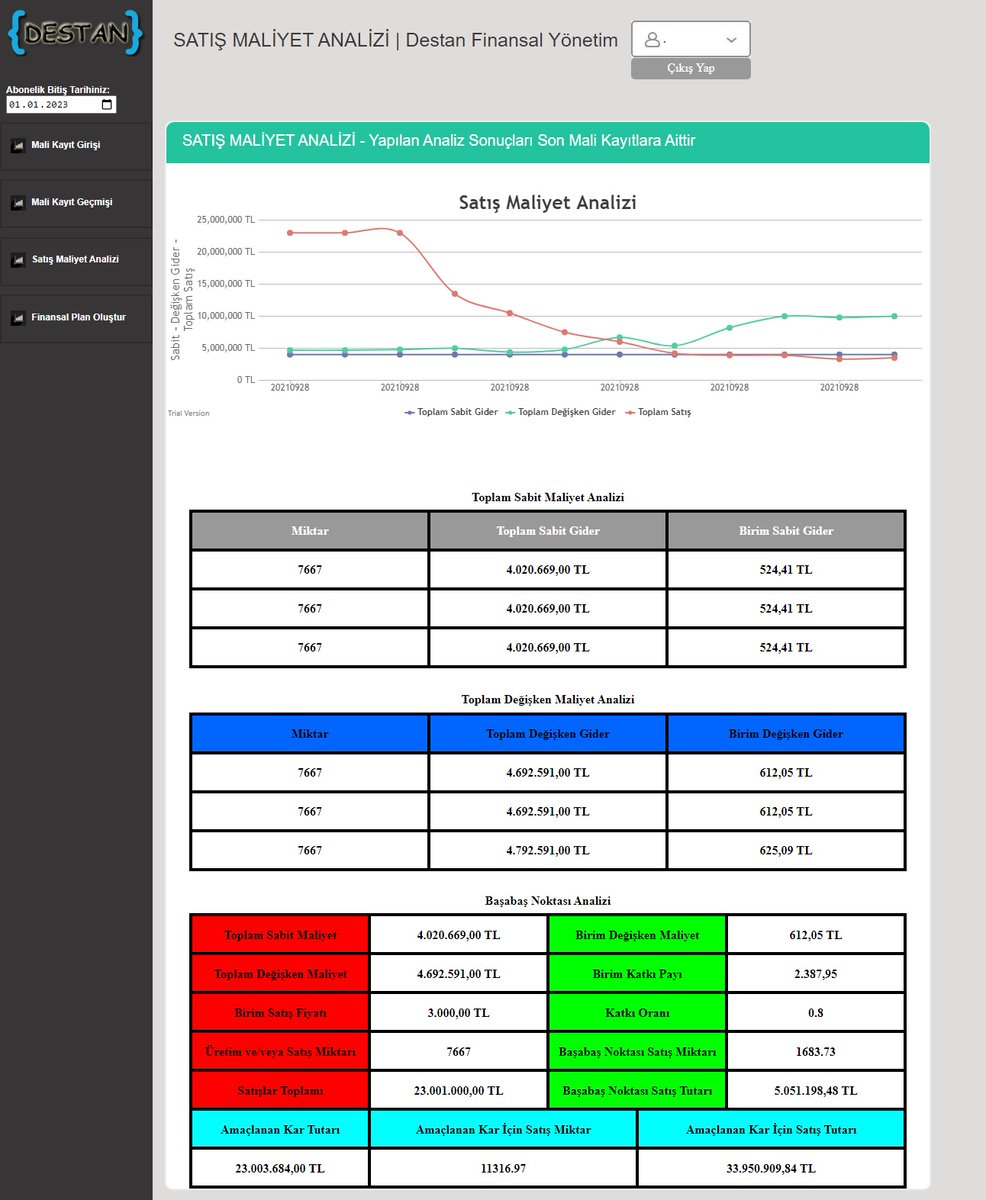Toggle the Toplam Sabit Gider legend series
The width and height of the screenshot is (986, 1200).
pyautogui.click(x=451, y=412)
